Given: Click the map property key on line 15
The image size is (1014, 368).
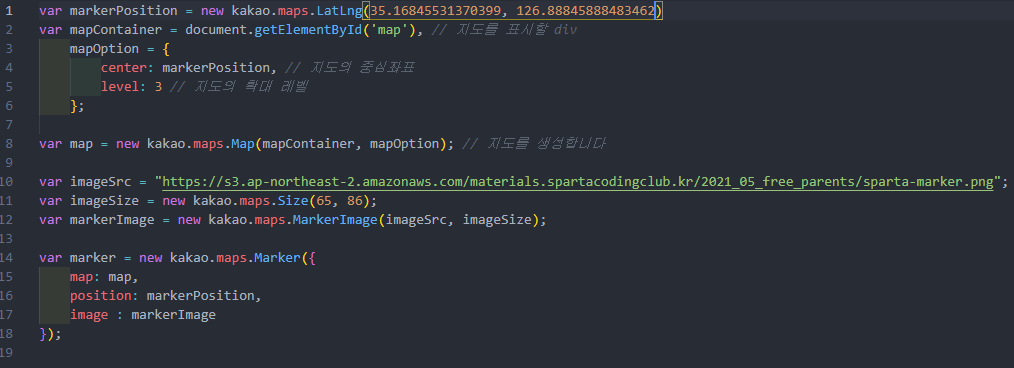Looking at the screenshot, I should click(81, 277).
